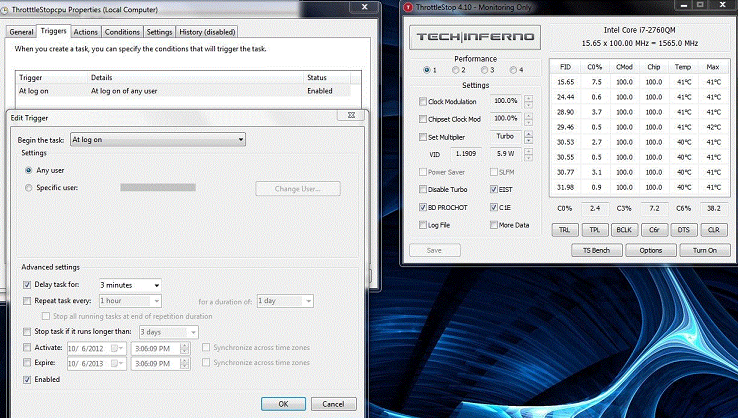Click Turn On in ThrottleStop
The width and height of the screenshot is (738, 418).
[x=705, y=250]
